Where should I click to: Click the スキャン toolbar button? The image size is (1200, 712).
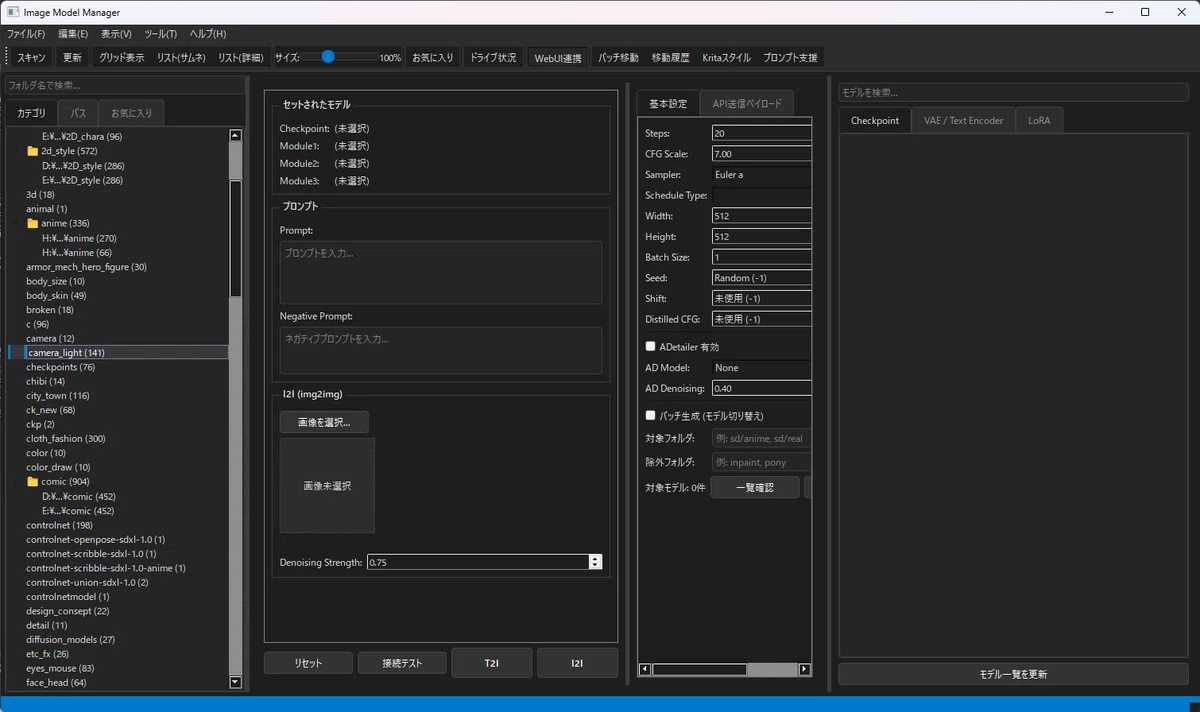pos(31,58)
